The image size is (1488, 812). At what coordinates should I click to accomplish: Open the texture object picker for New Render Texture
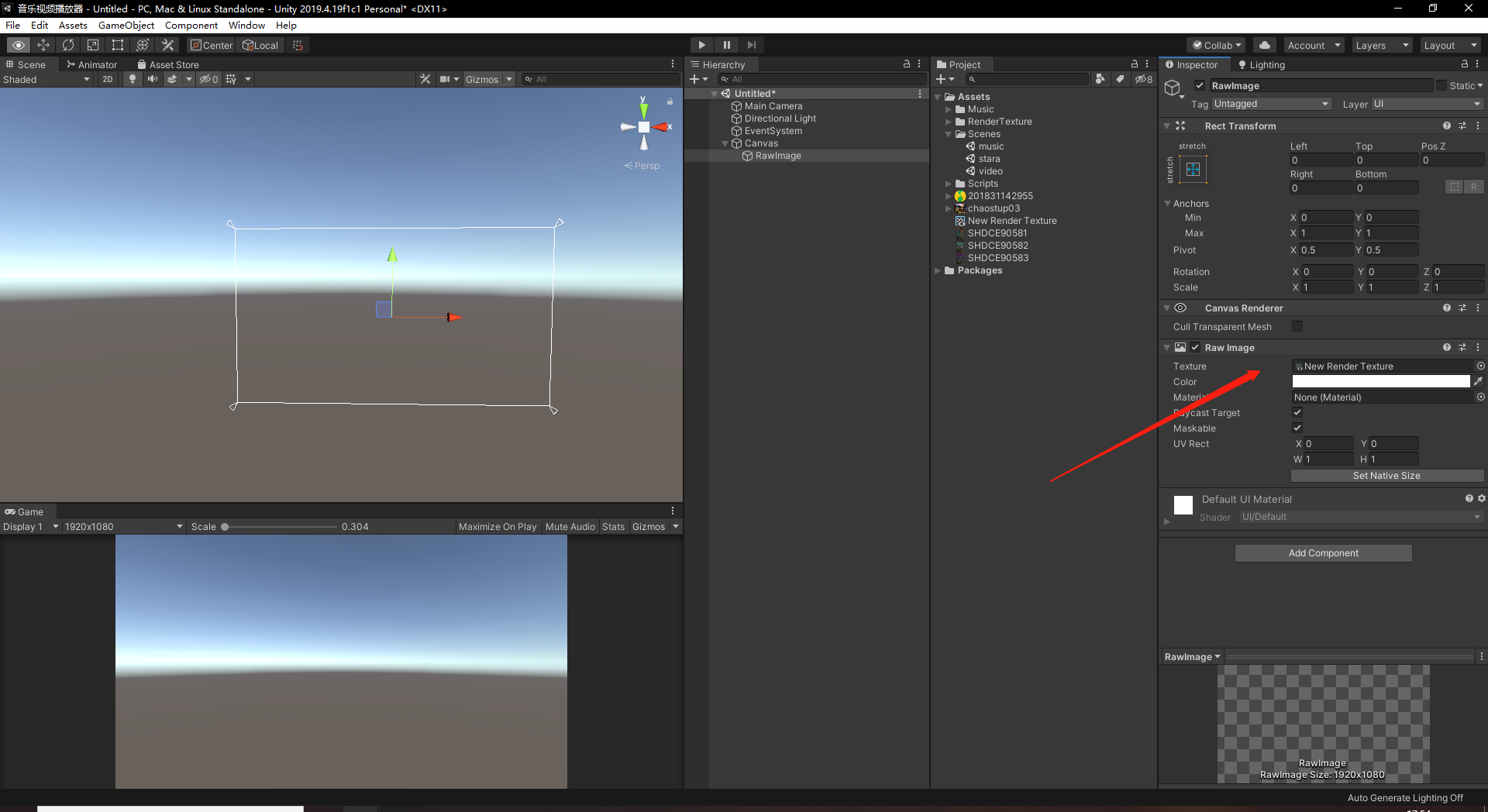click(x=1481, y=366)
